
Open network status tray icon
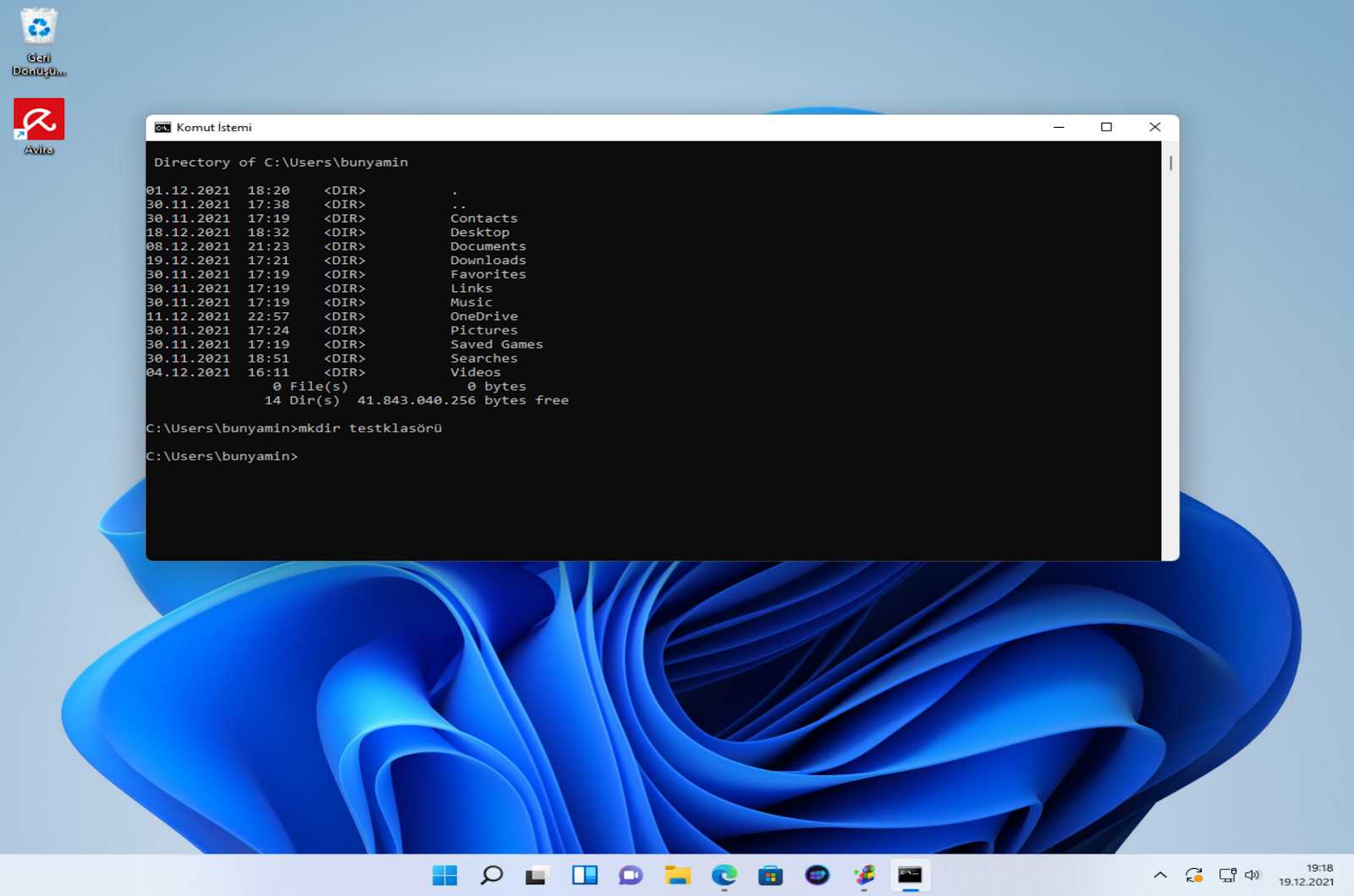1227,875
